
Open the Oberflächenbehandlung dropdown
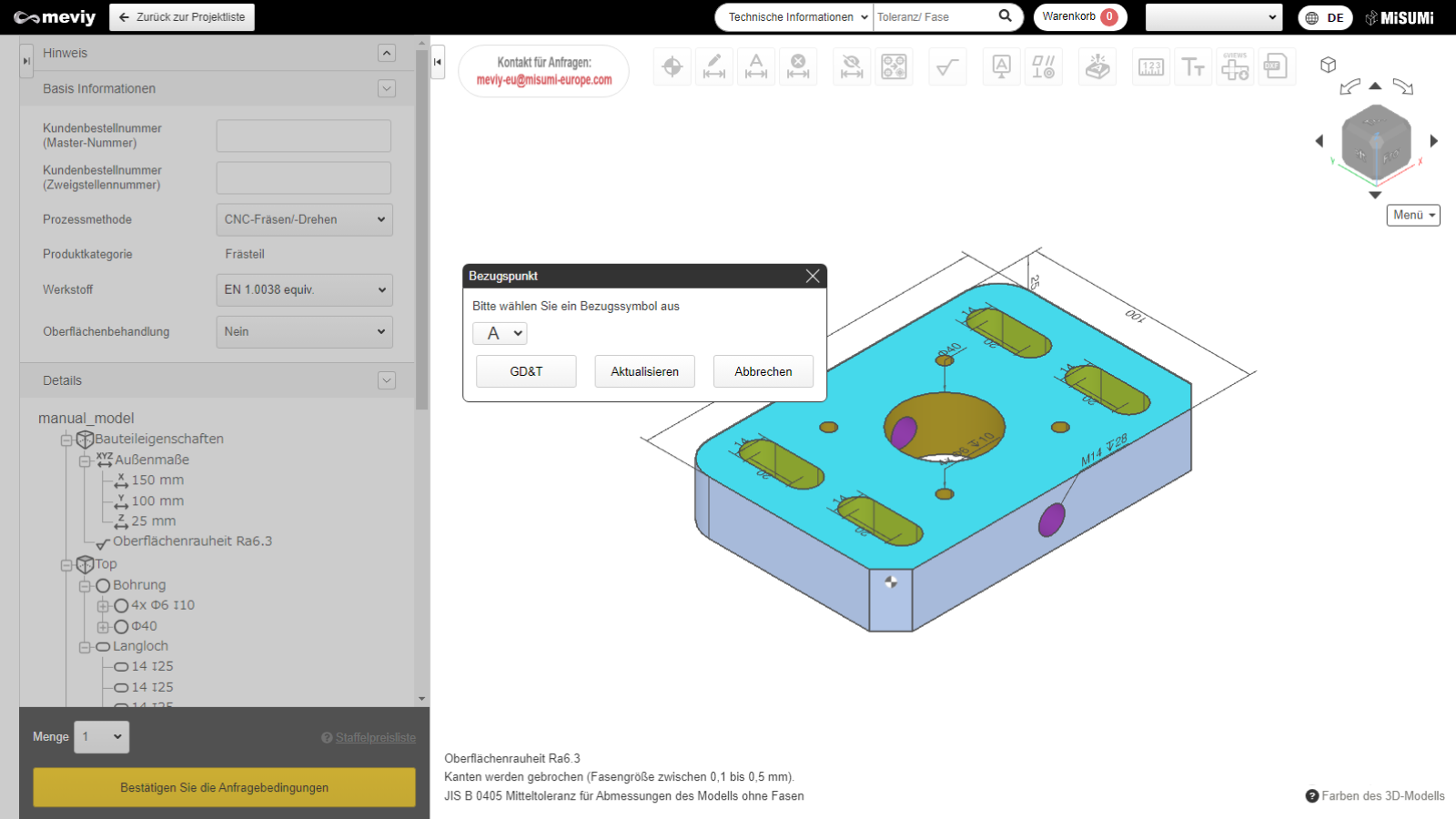tap(304, 331)
